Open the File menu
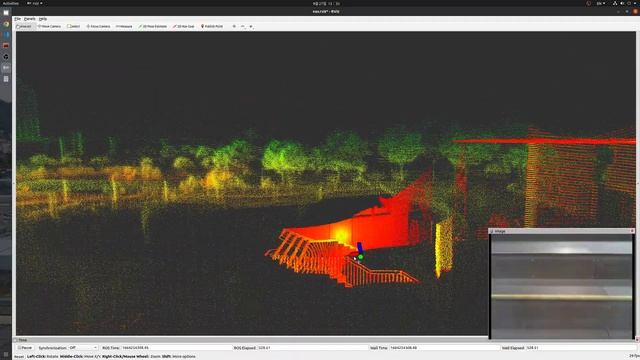This screenshot has width=640, height=360. coord(17,19)
